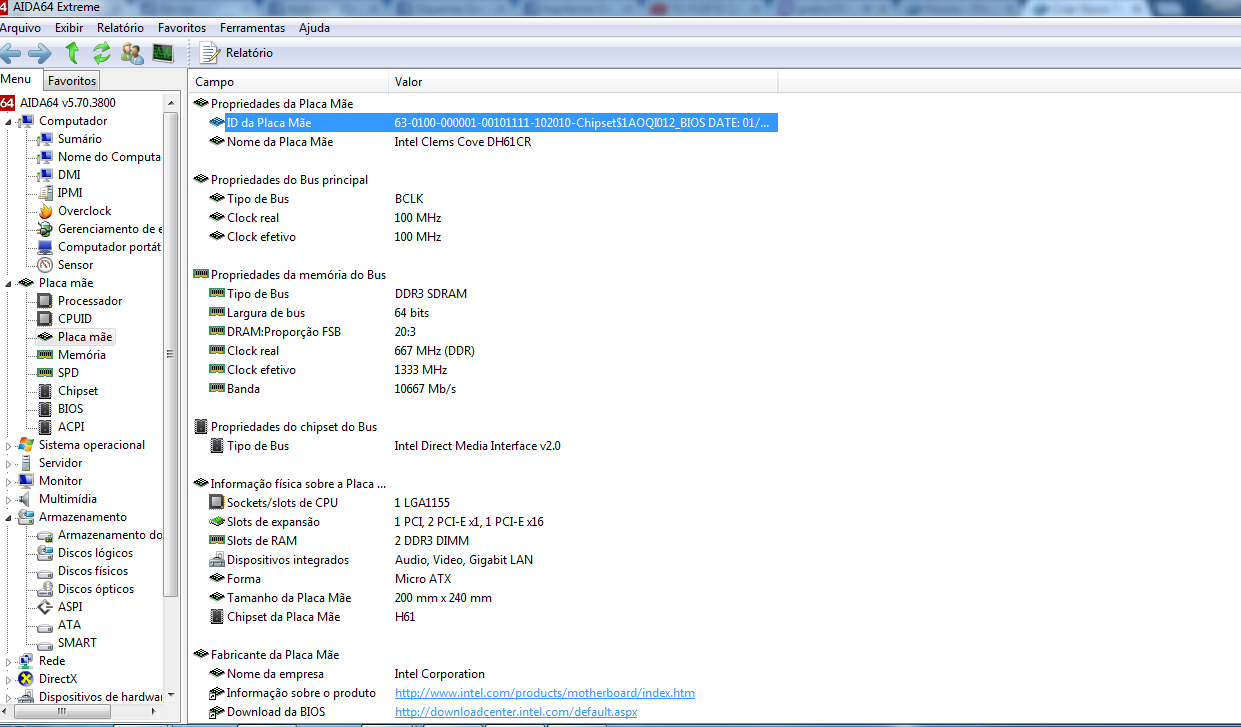
Task: Click the SMART drive icon
Action: coord(45,643)
